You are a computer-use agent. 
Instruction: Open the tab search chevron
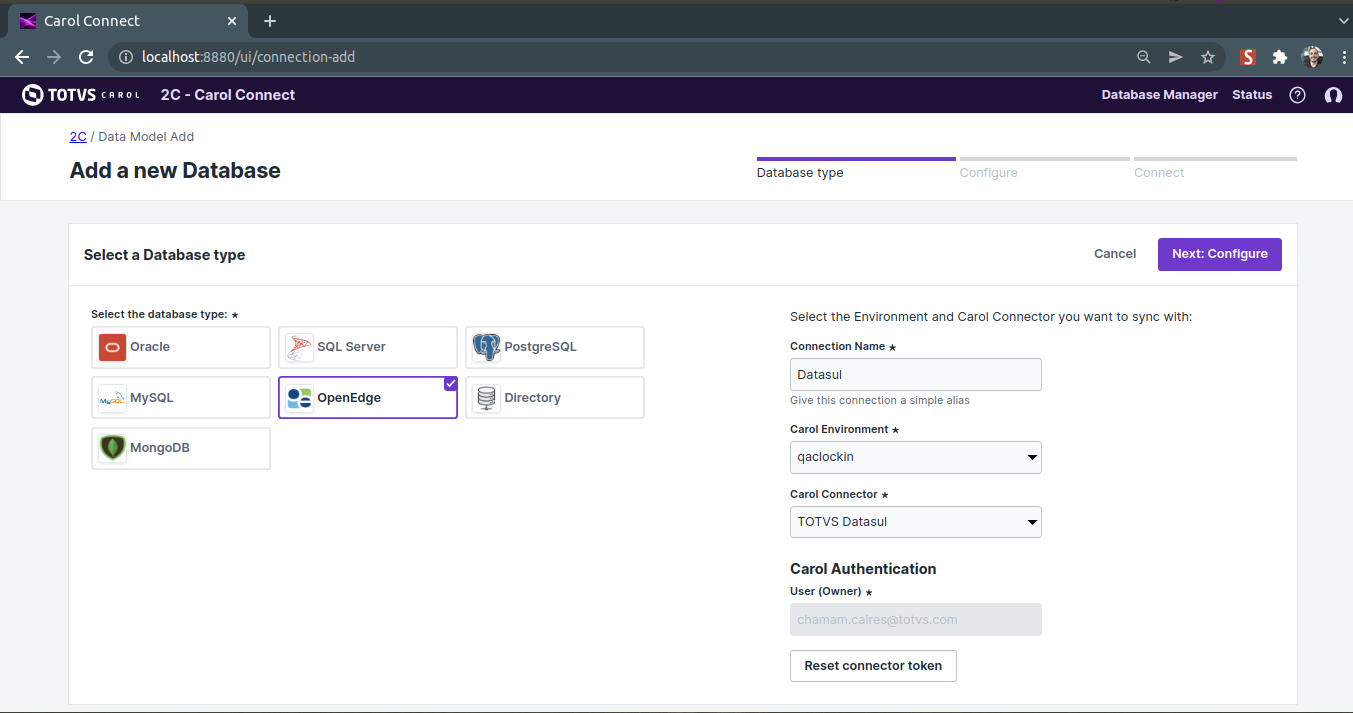coord(1342,20)
